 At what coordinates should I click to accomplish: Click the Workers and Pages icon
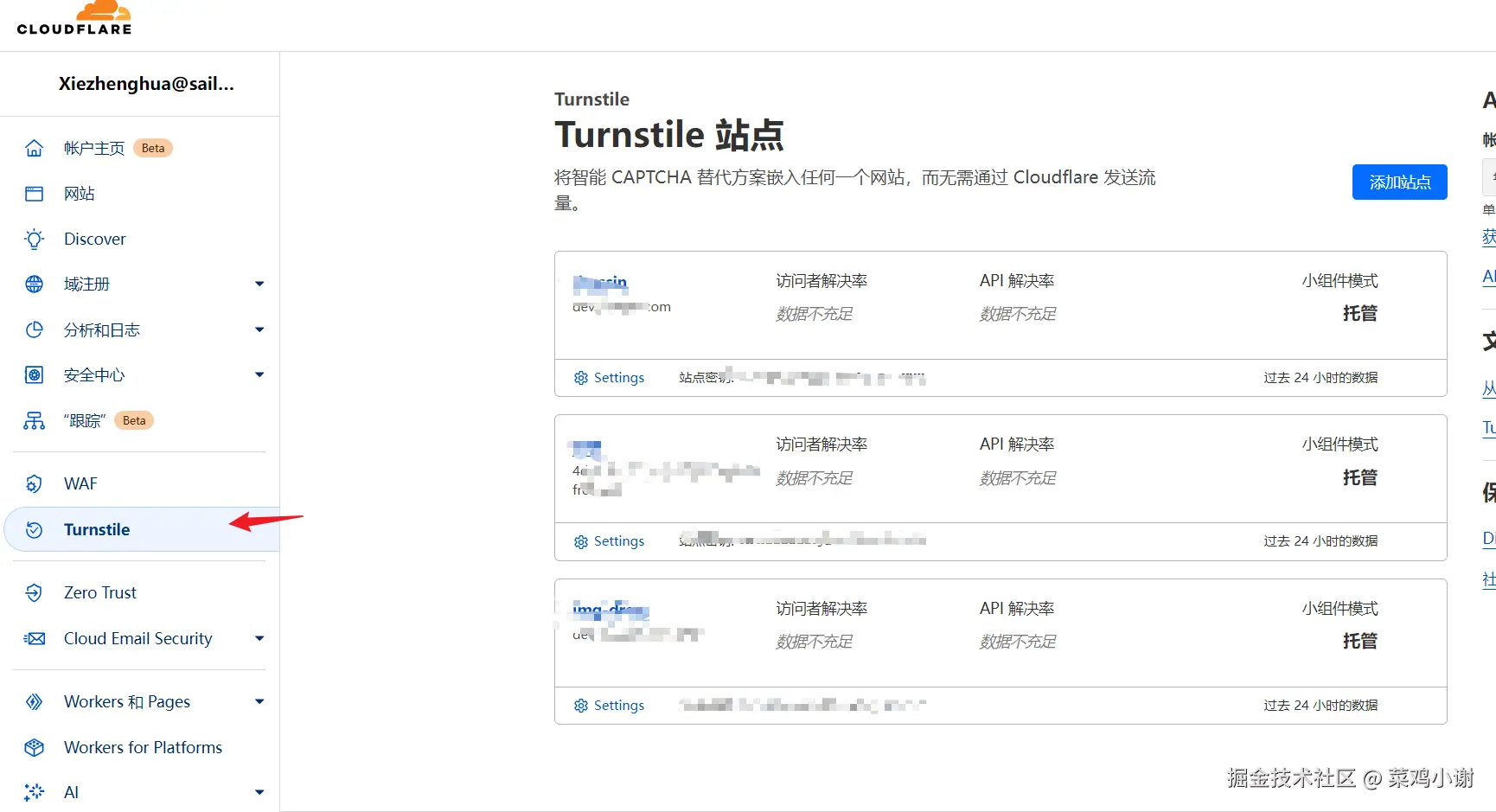pyautogui.click(x=35, y=701)
